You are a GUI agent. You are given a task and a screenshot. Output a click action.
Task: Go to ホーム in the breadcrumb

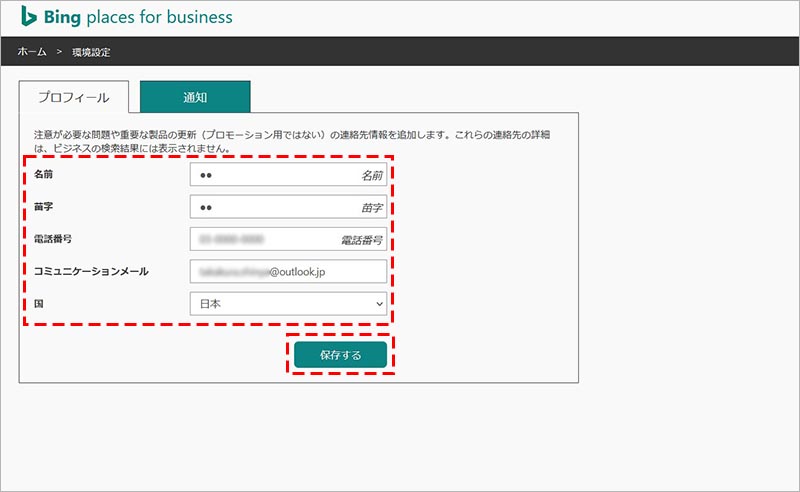32,51
